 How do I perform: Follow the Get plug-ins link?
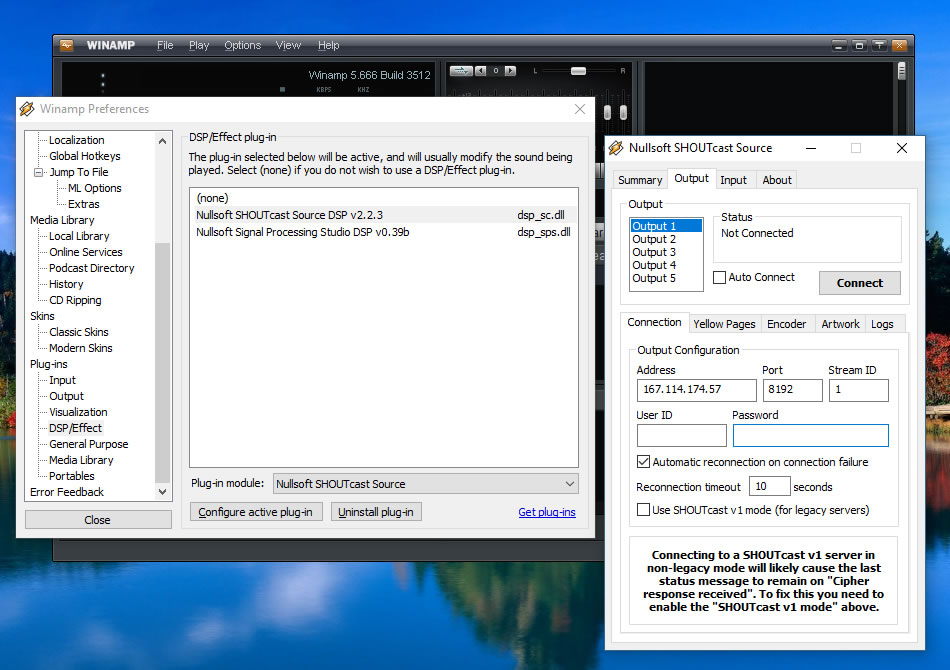pos(547,512)
